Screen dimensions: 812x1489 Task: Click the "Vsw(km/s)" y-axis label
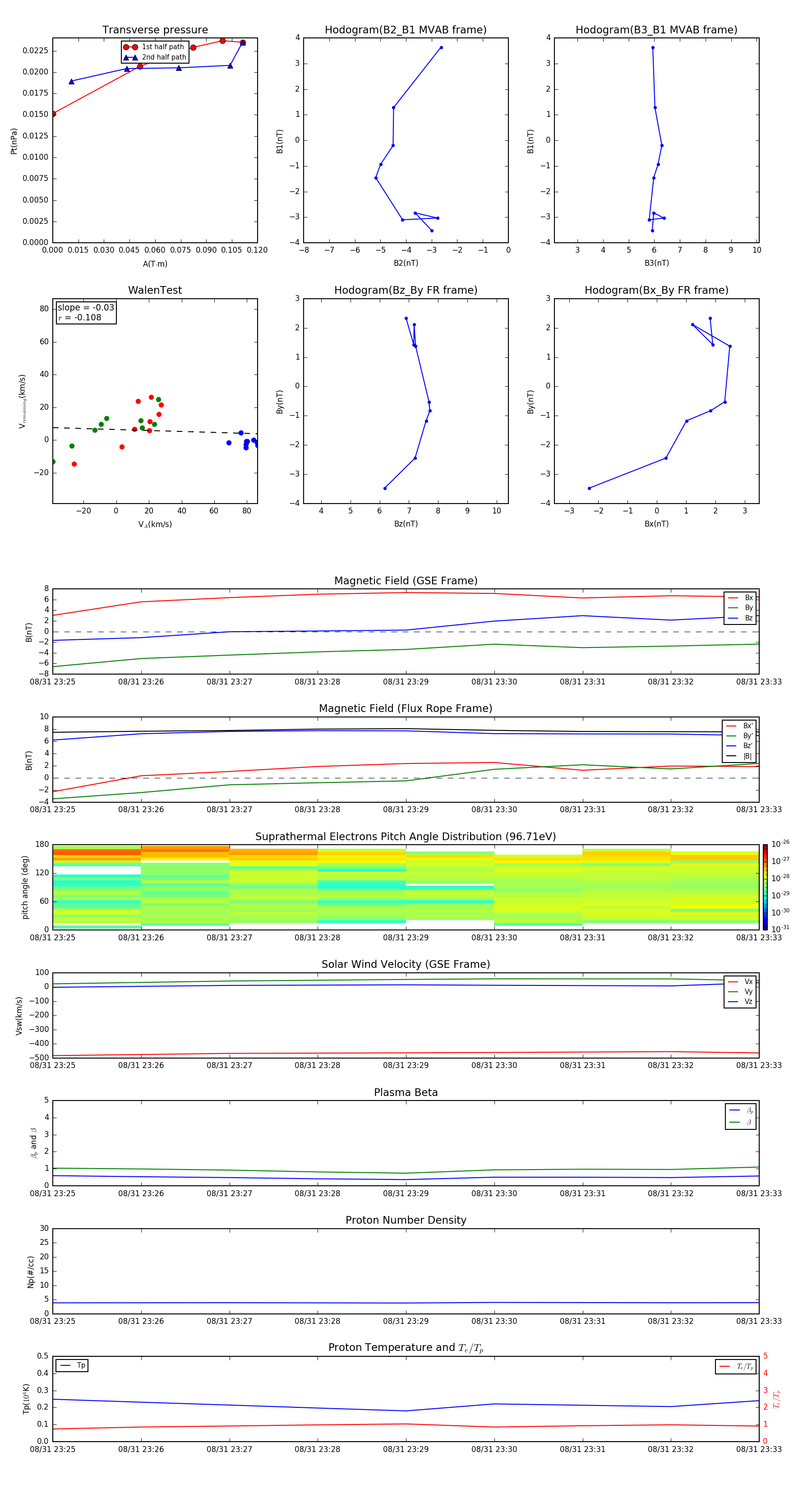pyautogui.click(x=19, y=1015)
